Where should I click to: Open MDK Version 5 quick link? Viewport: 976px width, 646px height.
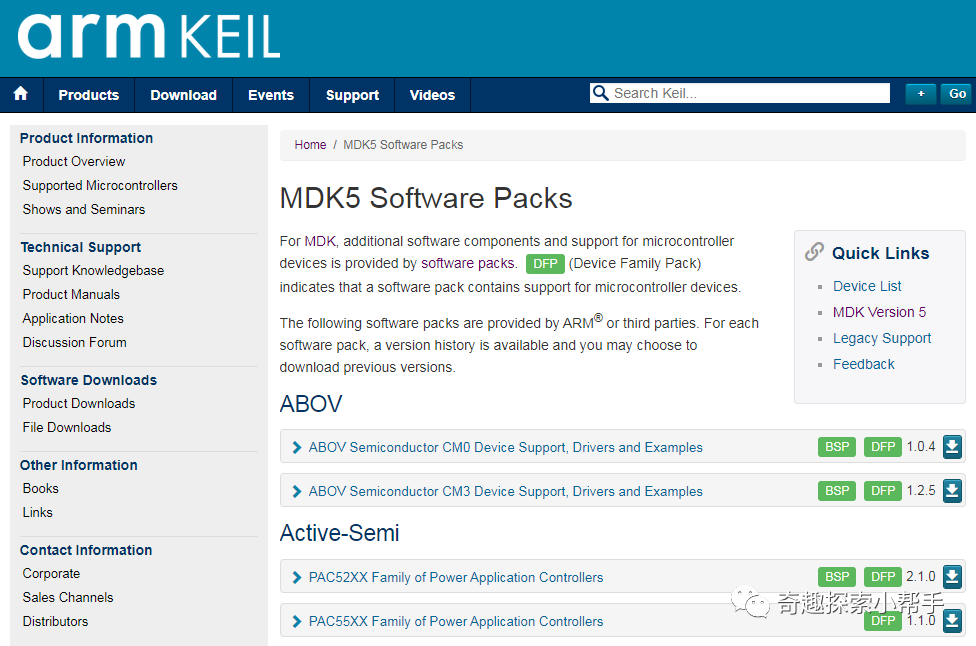[879, 312]
